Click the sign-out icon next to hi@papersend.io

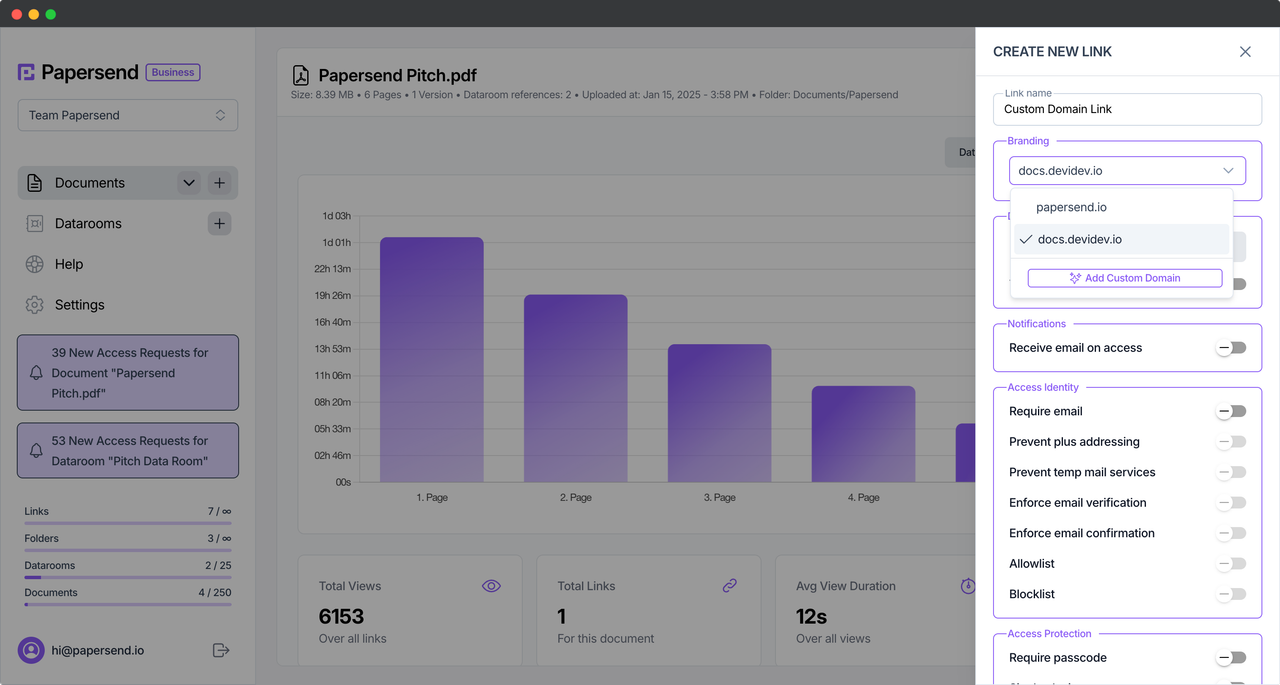pos(220,650)
